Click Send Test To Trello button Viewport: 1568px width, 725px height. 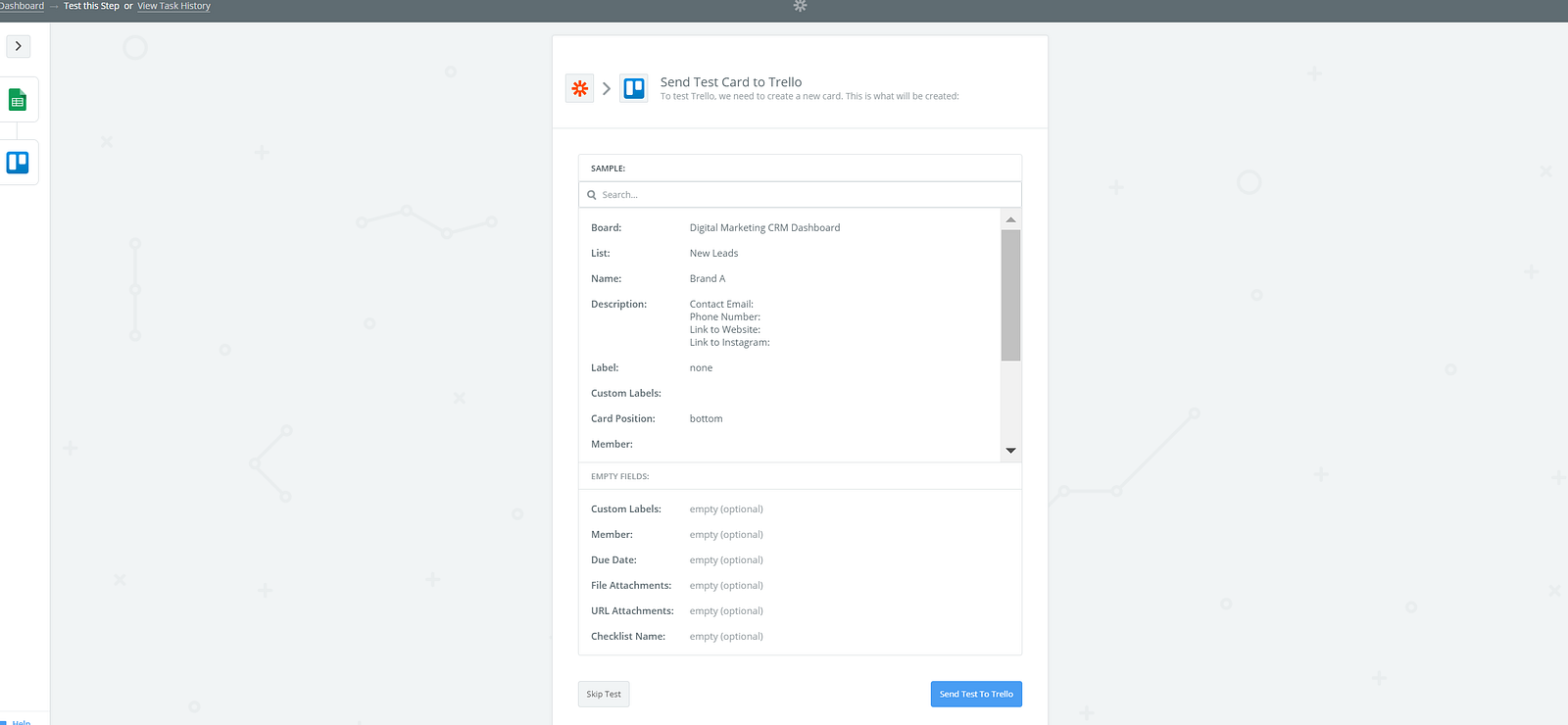point(976,694)
